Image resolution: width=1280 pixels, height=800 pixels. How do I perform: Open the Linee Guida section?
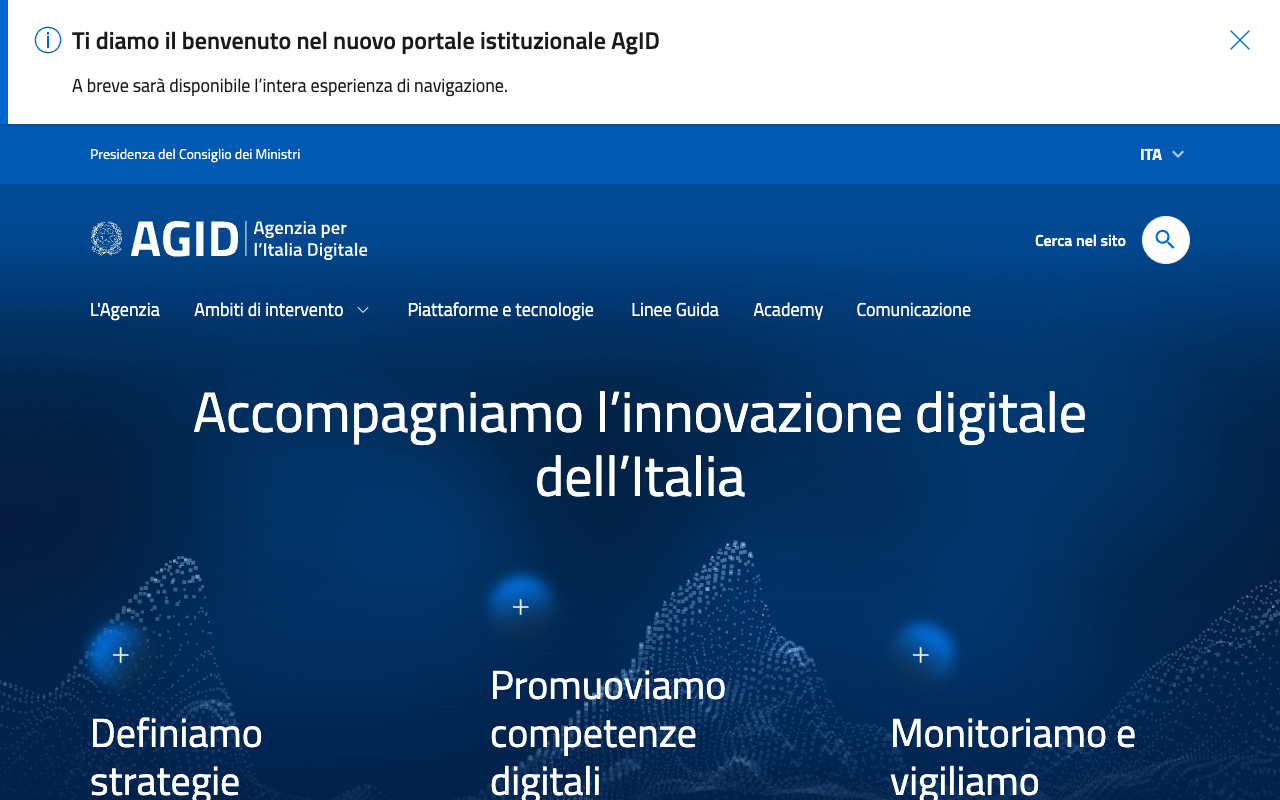[x=675, y=310]
